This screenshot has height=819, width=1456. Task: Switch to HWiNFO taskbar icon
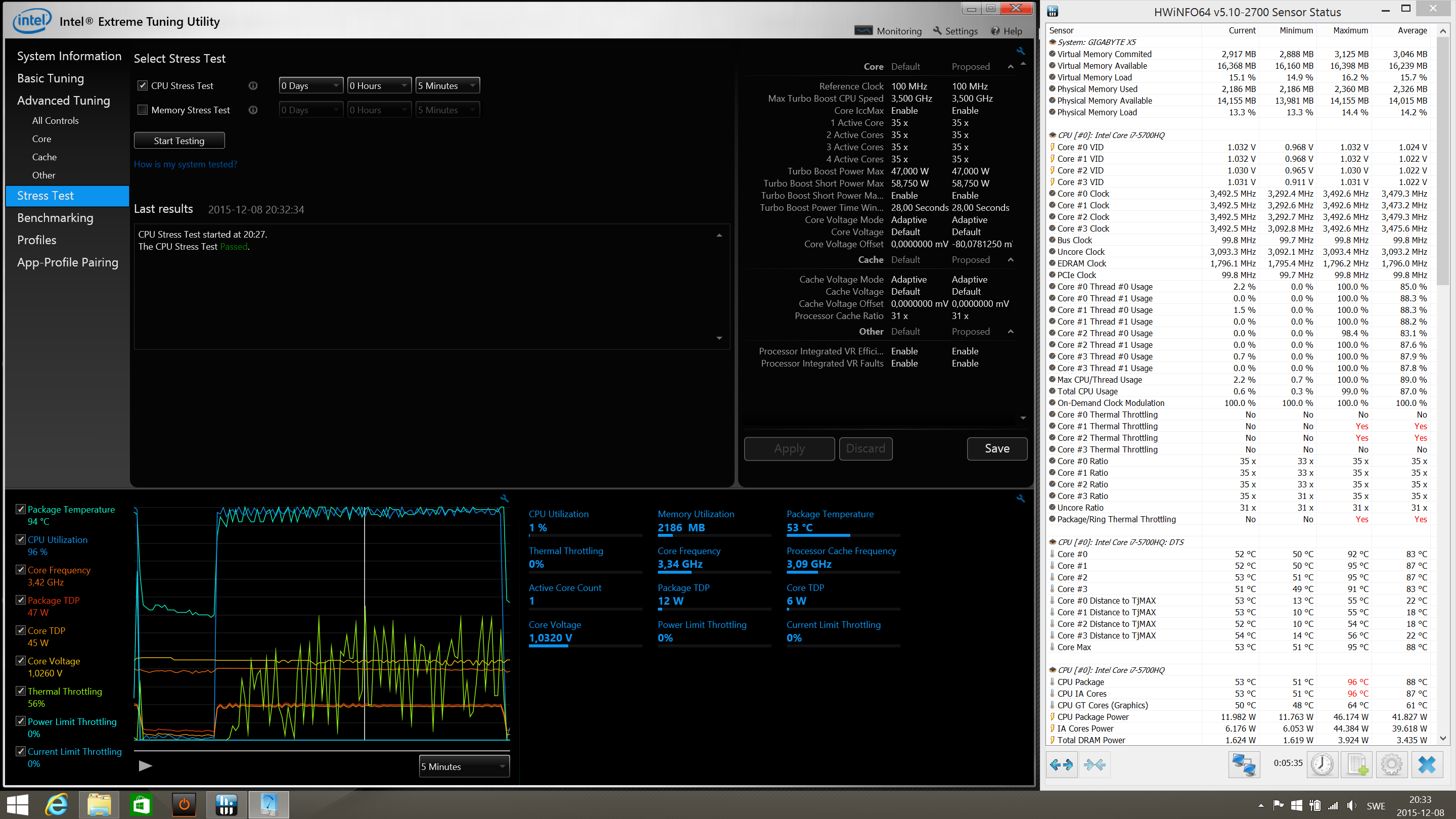226,805
